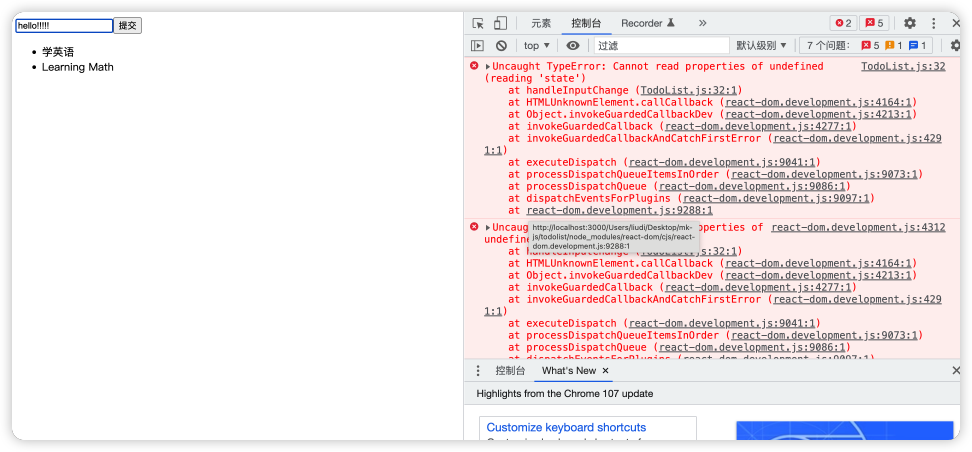Screen dimensions: 972x452
Task: Clear the console with the ban icon
Action: tap(501, 45)
